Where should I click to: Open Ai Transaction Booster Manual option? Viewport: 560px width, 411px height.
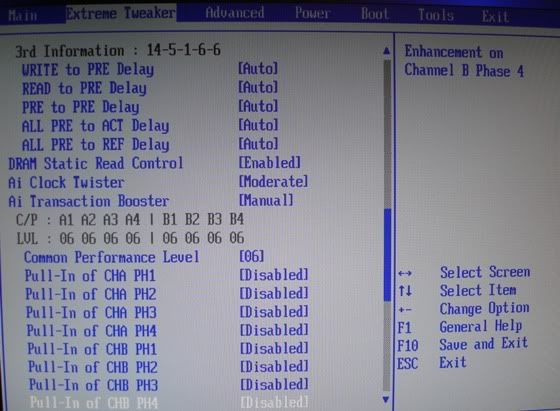(x=266, y=200)
